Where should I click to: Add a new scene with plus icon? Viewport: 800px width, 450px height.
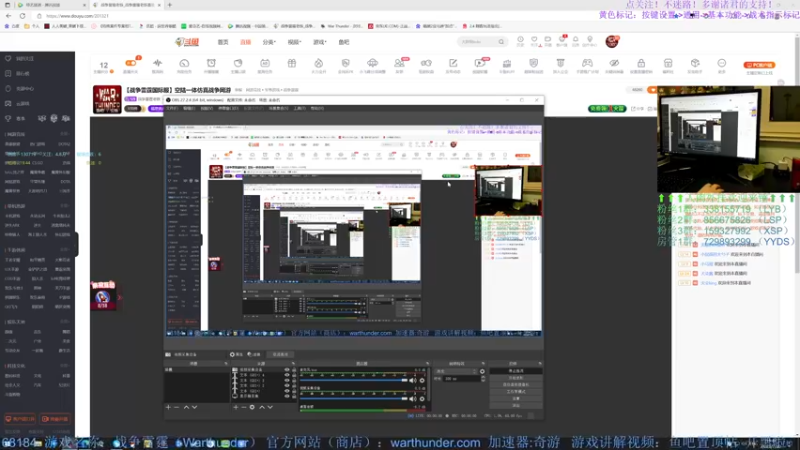168,407
